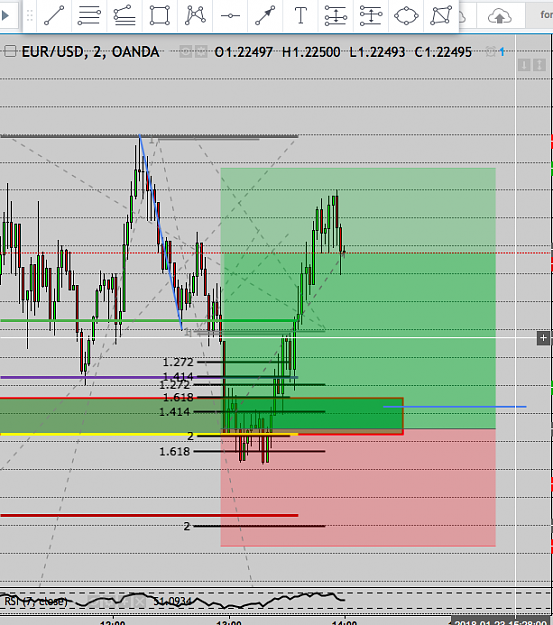This screenshot has width=553, height=625.
Task: Click the first faded icon after OANDA
Action: tap(185, 52)
